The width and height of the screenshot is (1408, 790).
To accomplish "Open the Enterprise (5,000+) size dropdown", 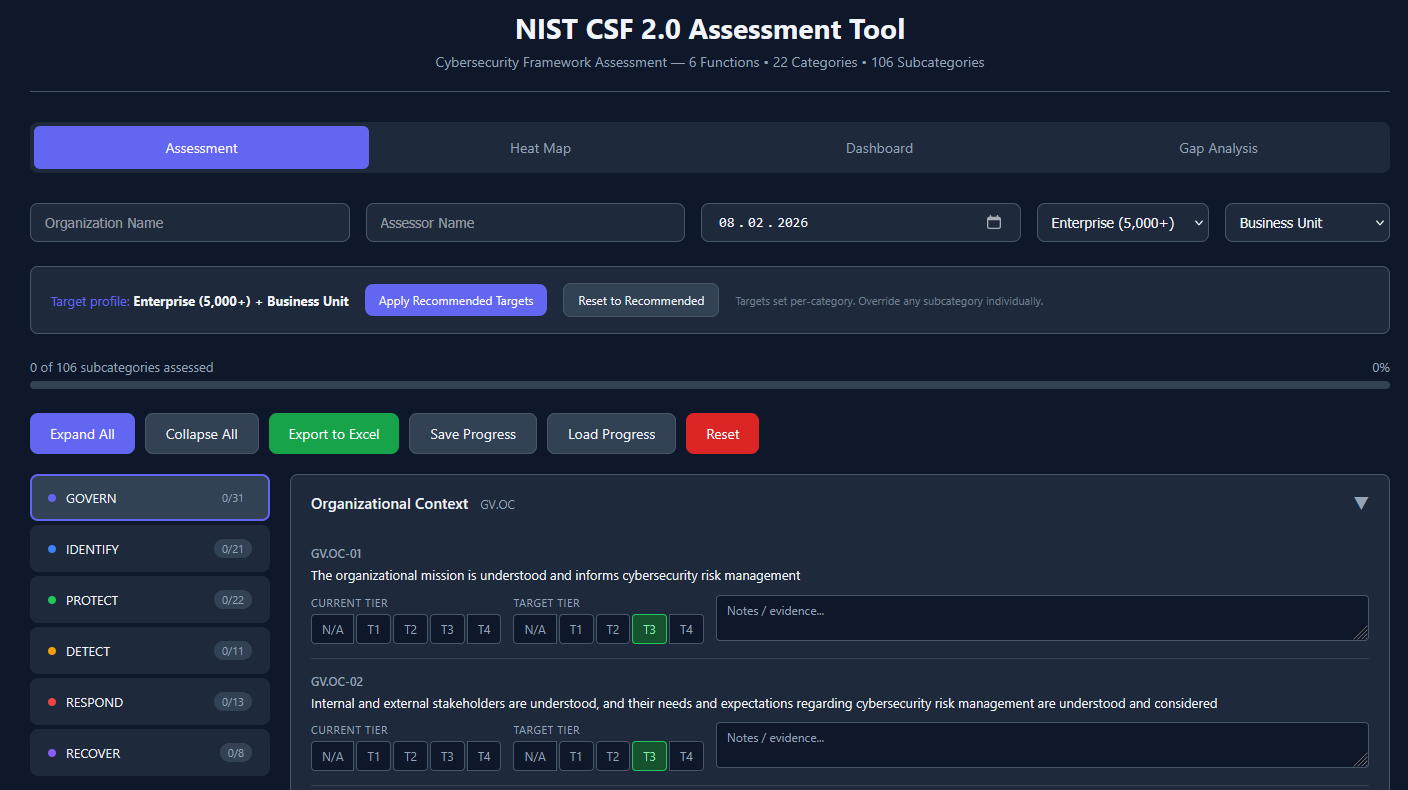I will click(x=1123, y=223).
